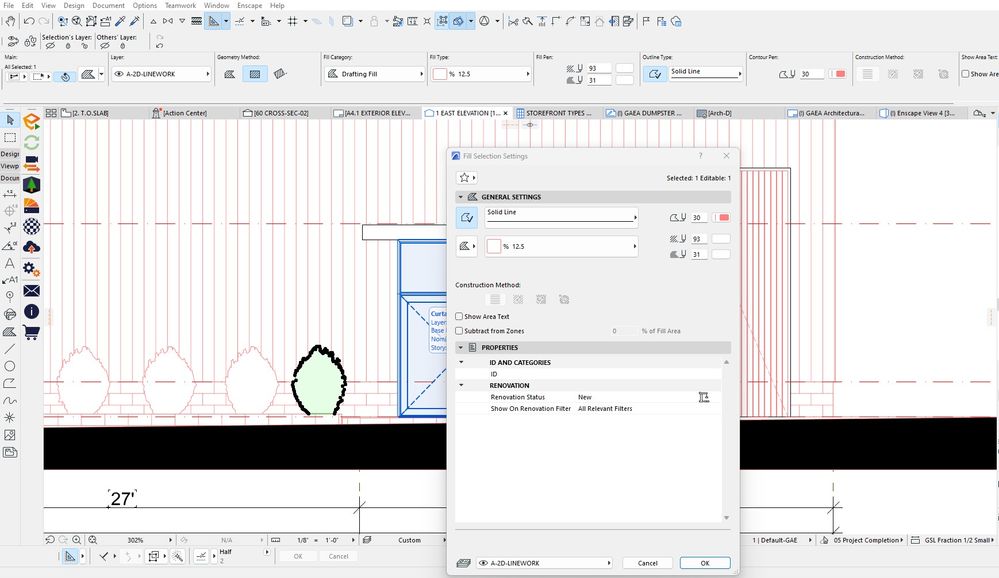The width and height of the screenshot is (999, 578).
Task: Click the Enscape cloud upload icon
Action: (x=31, y=247)
